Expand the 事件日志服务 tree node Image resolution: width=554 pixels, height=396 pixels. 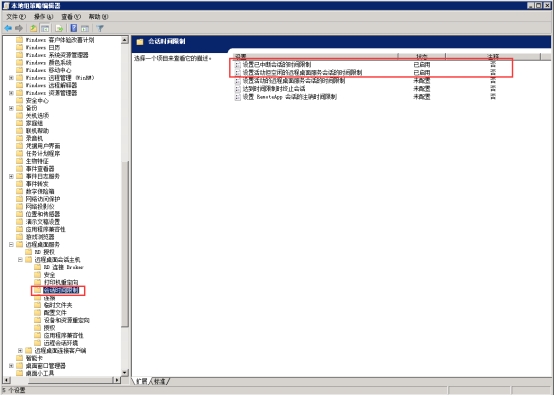11,176
